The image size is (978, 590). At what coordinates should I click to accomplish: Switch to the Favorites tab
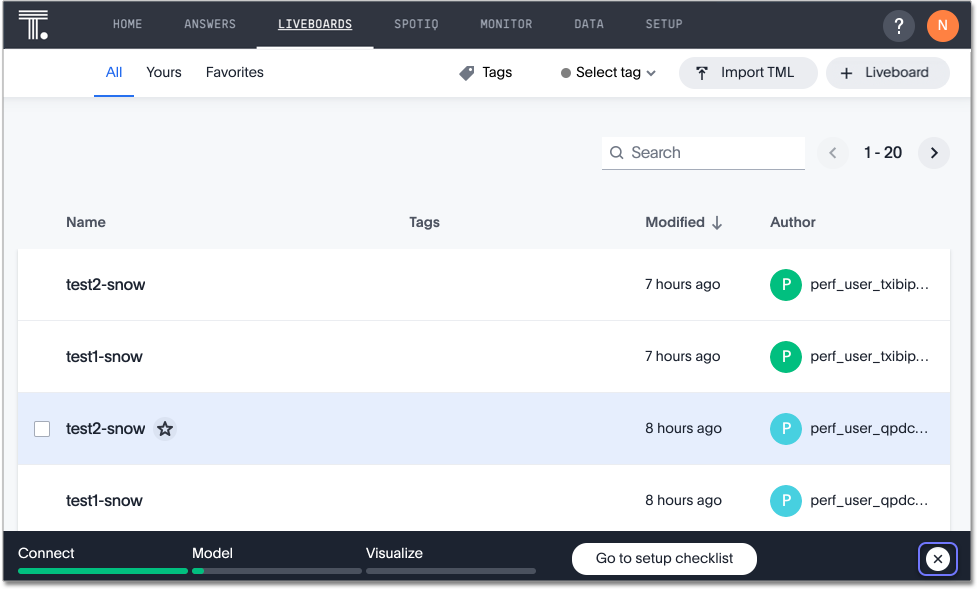(x=235, y=72)
